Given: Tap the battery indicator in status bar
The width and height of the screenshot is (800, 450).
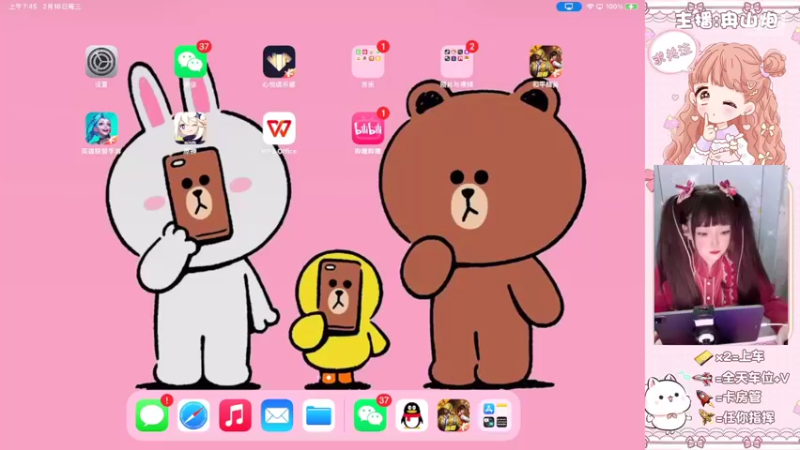Looking at the screenshot, I should click(632, 7).
